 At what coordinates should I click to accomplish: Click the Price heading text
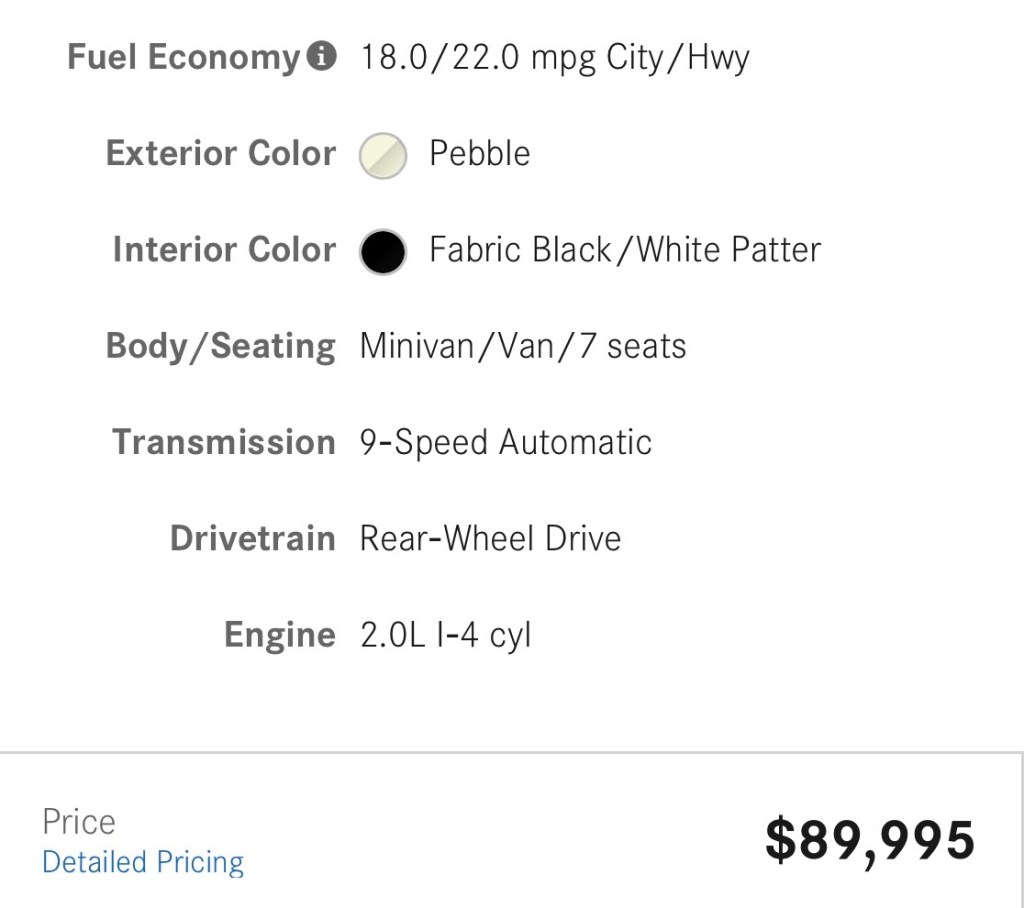point(79,822)
